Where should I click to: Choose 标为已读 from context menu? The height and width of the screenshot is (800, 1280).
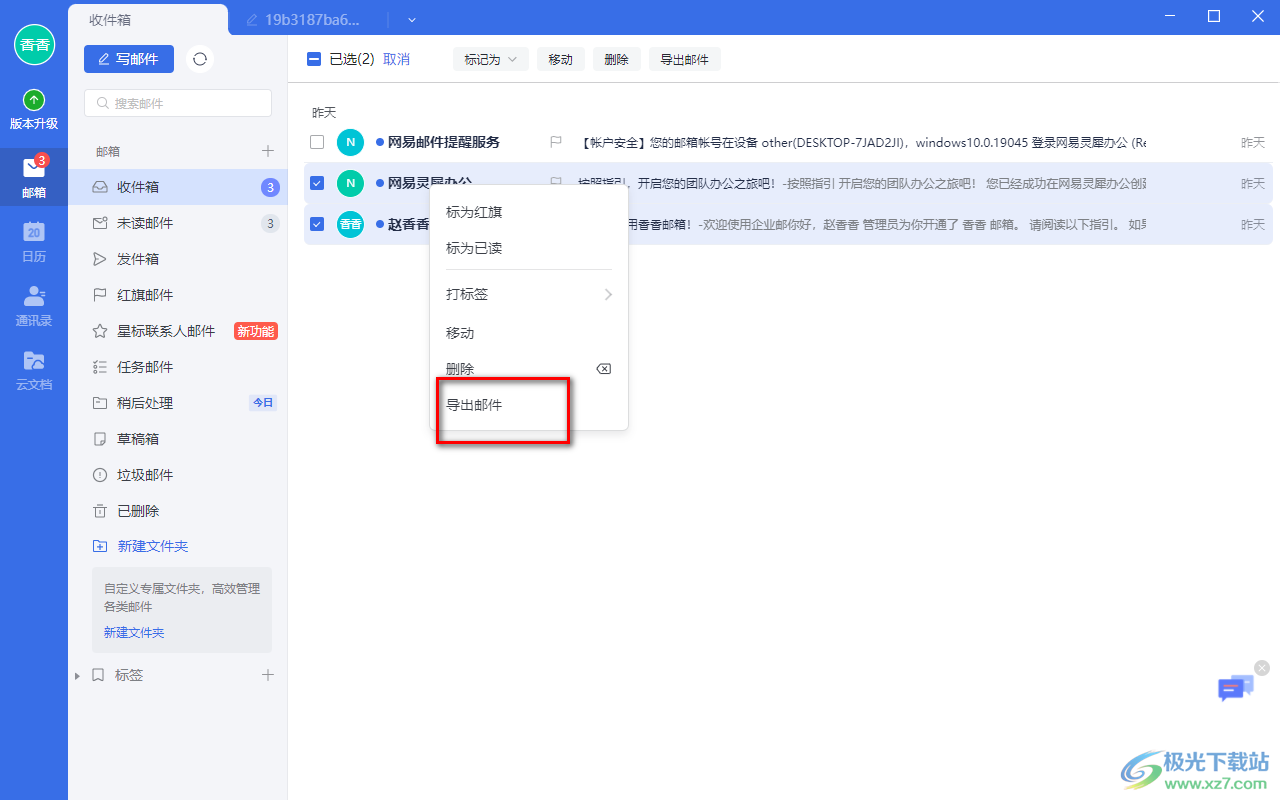point(529,248)
